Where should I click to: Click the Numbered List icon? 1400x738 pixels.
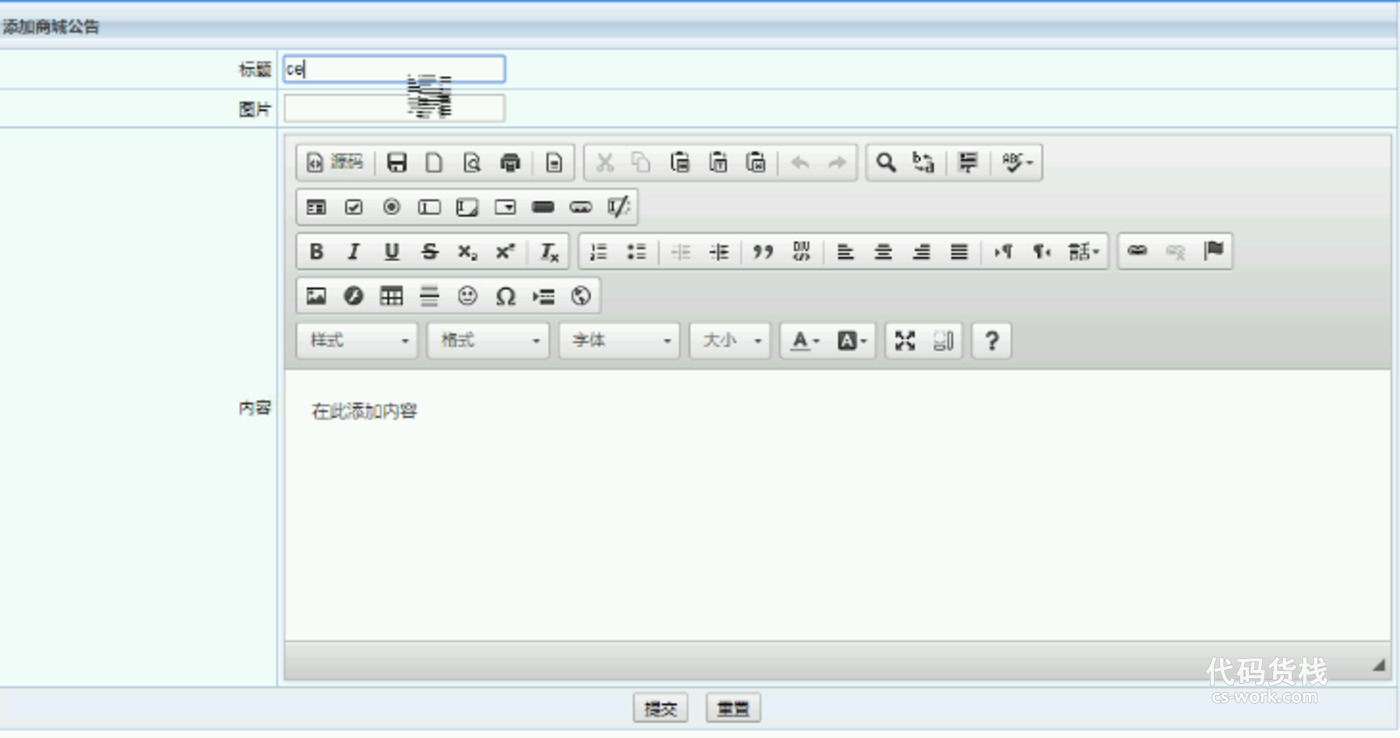(x=598, y=251)
